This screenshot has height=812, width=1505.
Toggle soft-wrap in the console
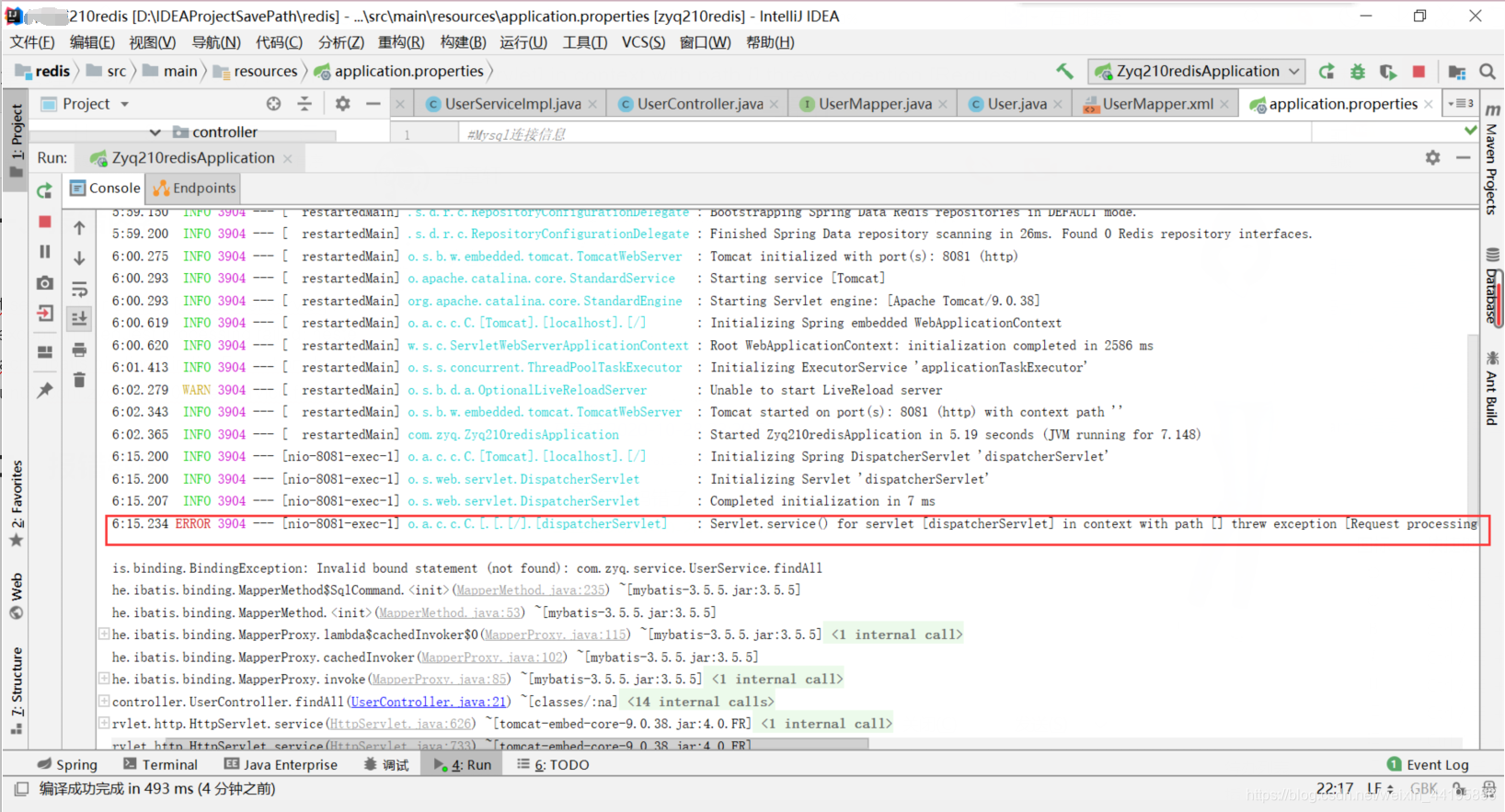(x=79, y=289)
